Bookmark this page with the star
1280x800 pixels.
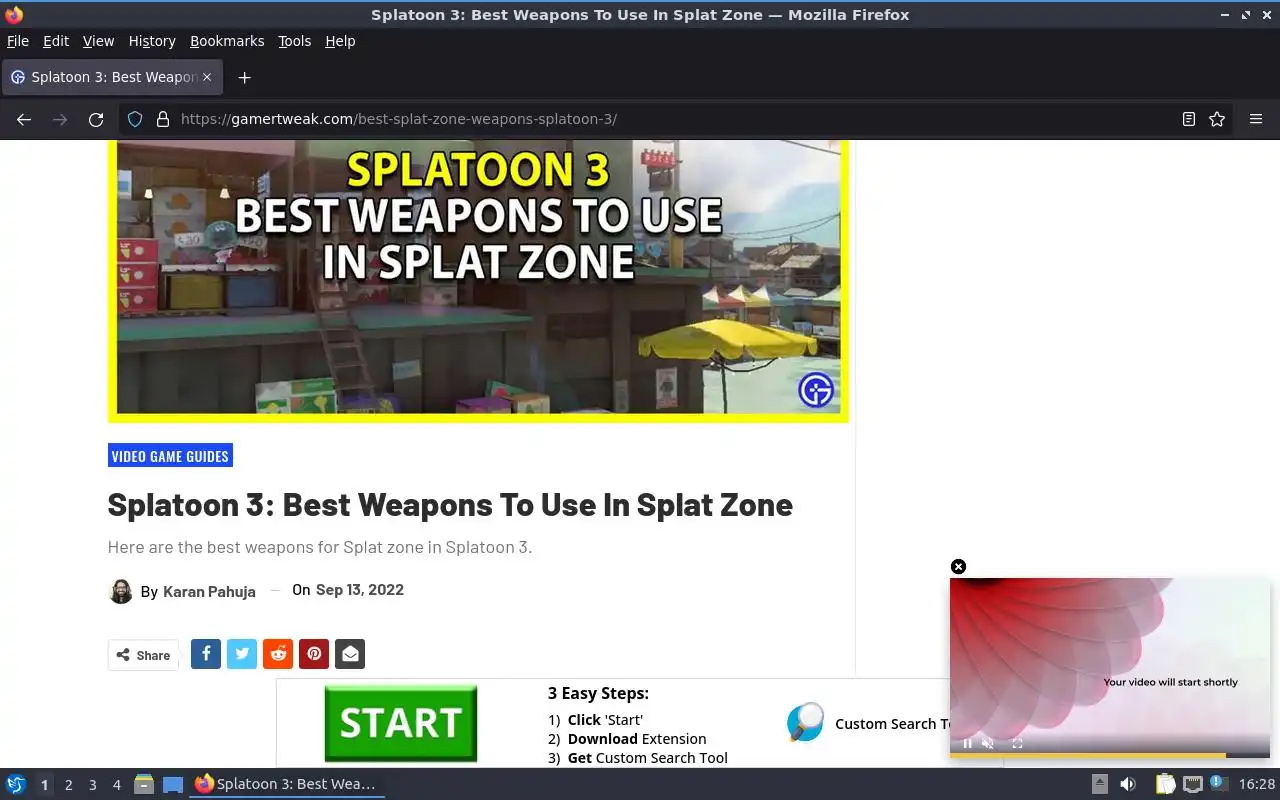(1217, 119)
